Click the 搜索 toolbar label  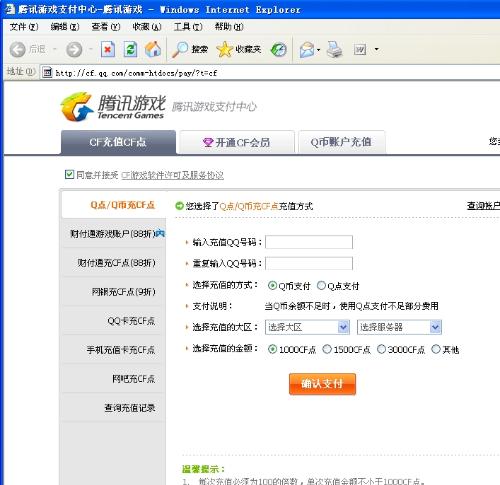point(200,49)
